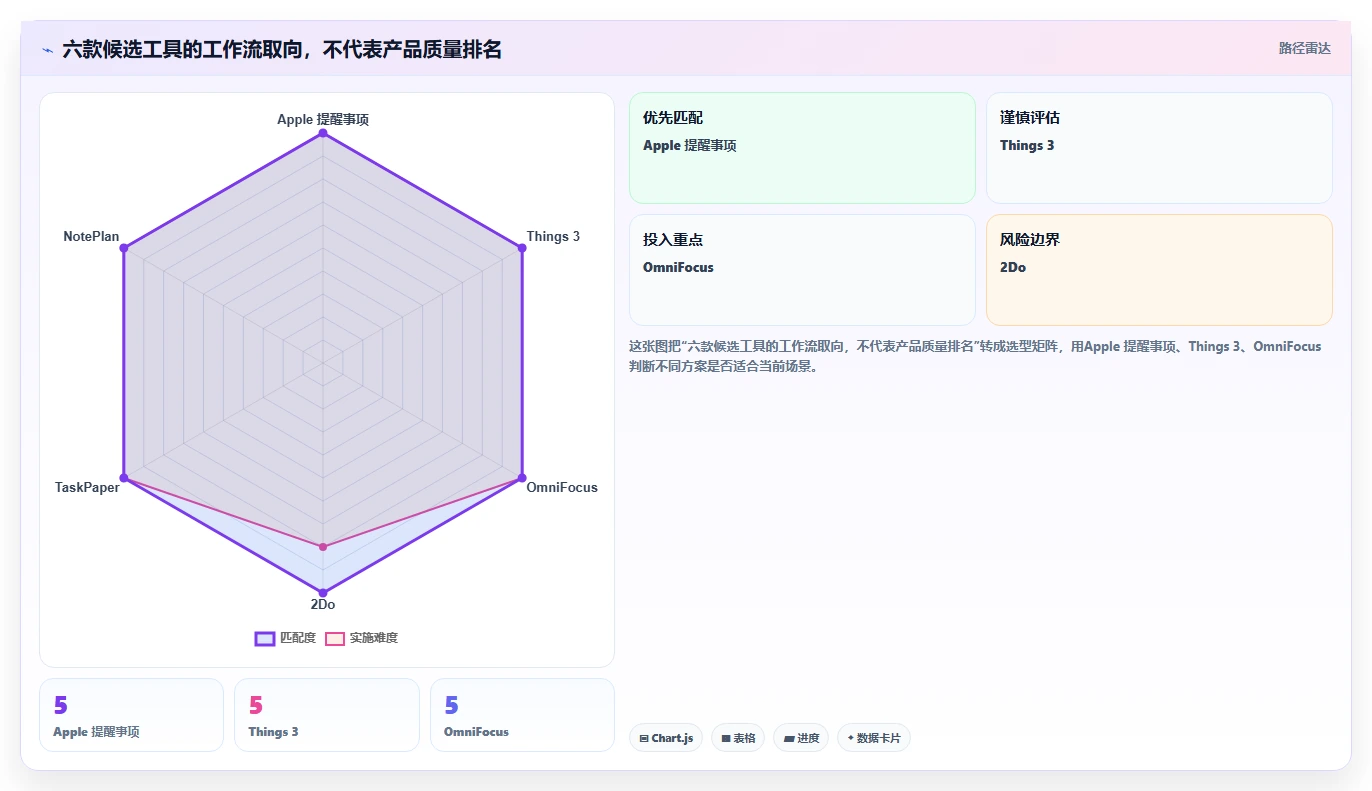
Task: Click the OmniFocus data point on the radar
Action: coord(522,477)
